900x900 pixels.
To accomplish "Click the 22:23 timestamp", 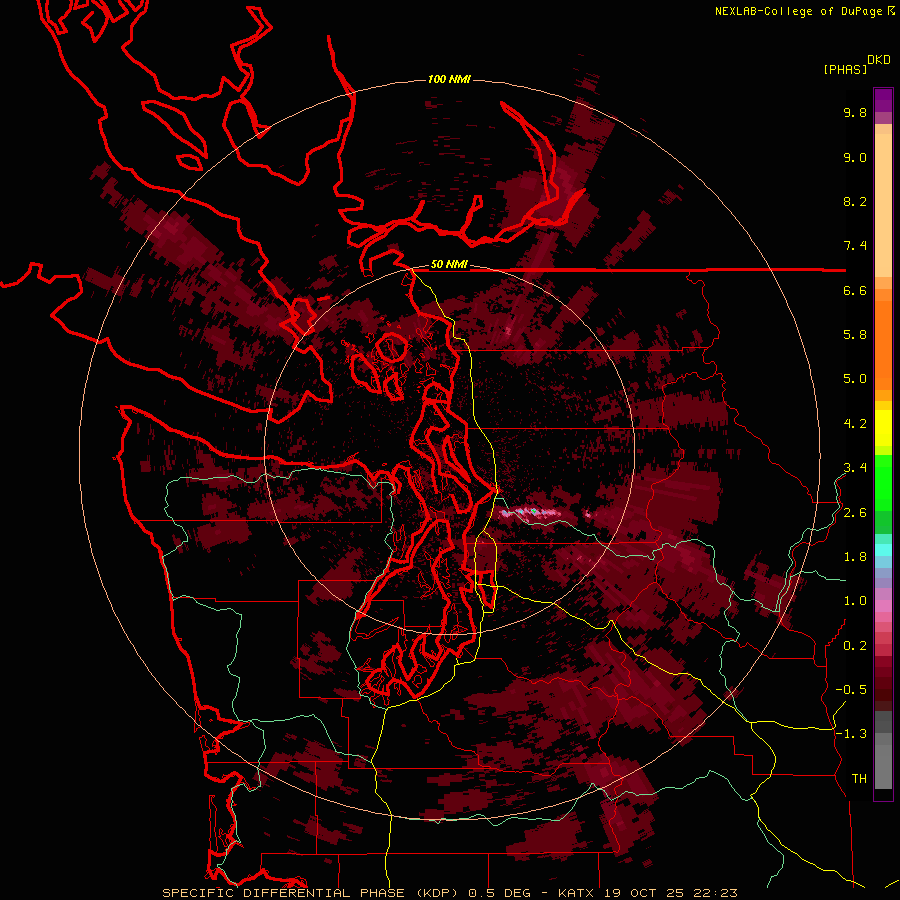I will [714, 893].
